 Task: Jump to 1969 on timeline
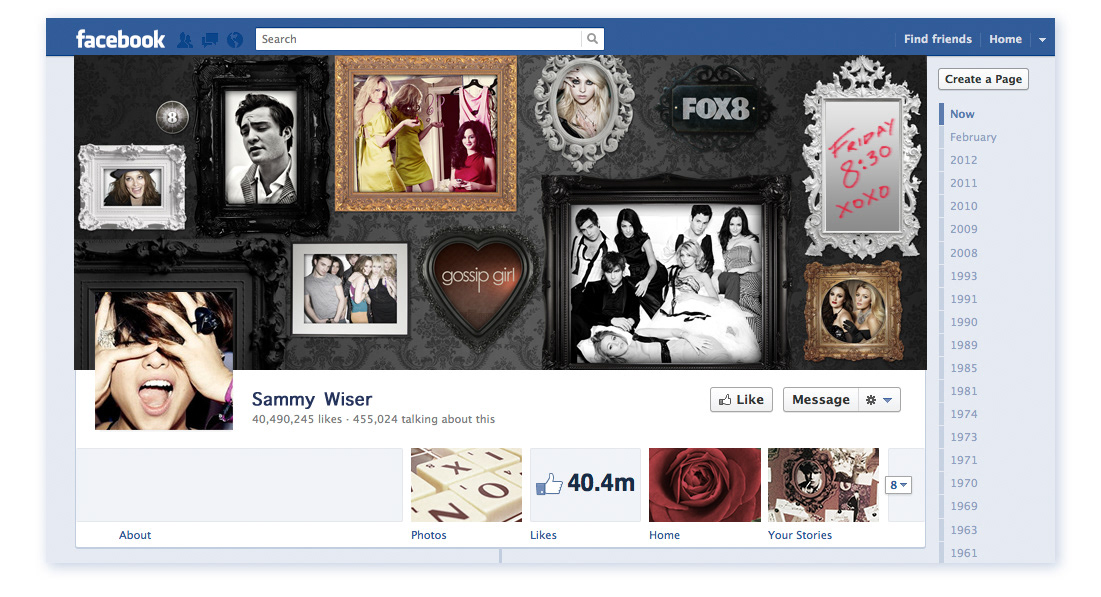point(963,506)
